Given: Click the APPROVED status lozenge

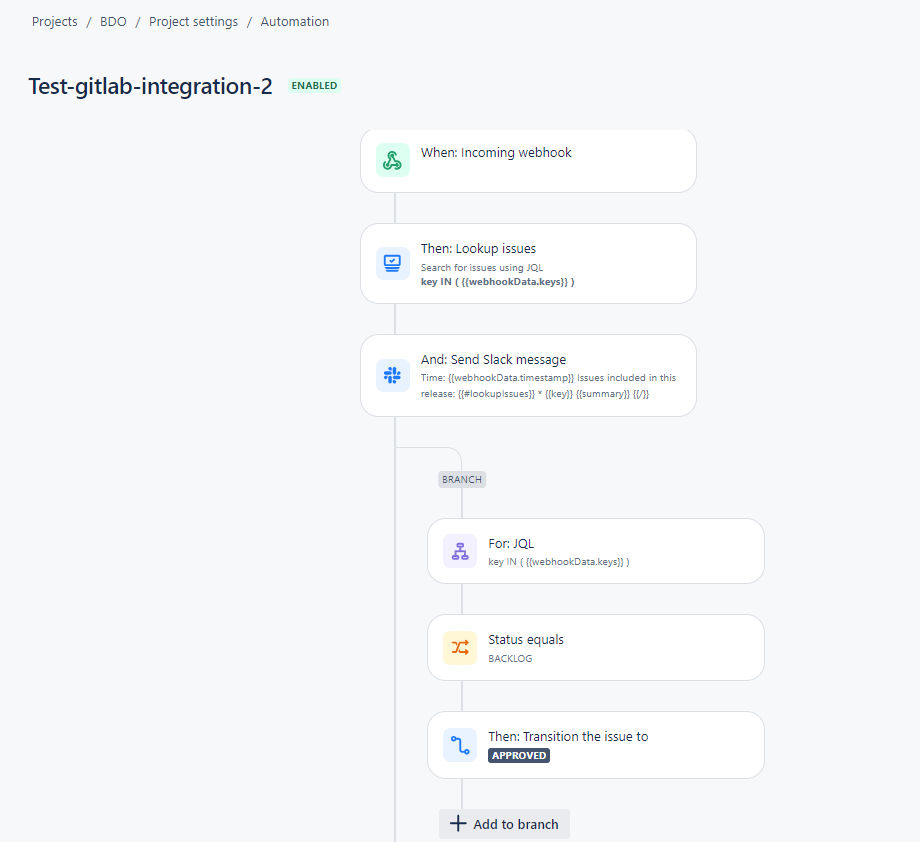Looking at the screenshot, I should (518, 756).
